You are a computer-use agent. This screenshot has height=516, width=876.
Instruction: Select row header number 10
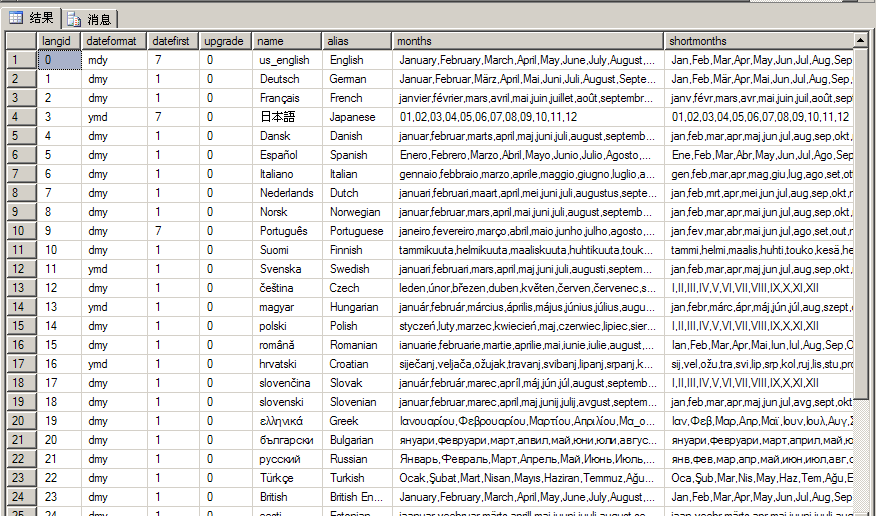[x=22, y=231]
